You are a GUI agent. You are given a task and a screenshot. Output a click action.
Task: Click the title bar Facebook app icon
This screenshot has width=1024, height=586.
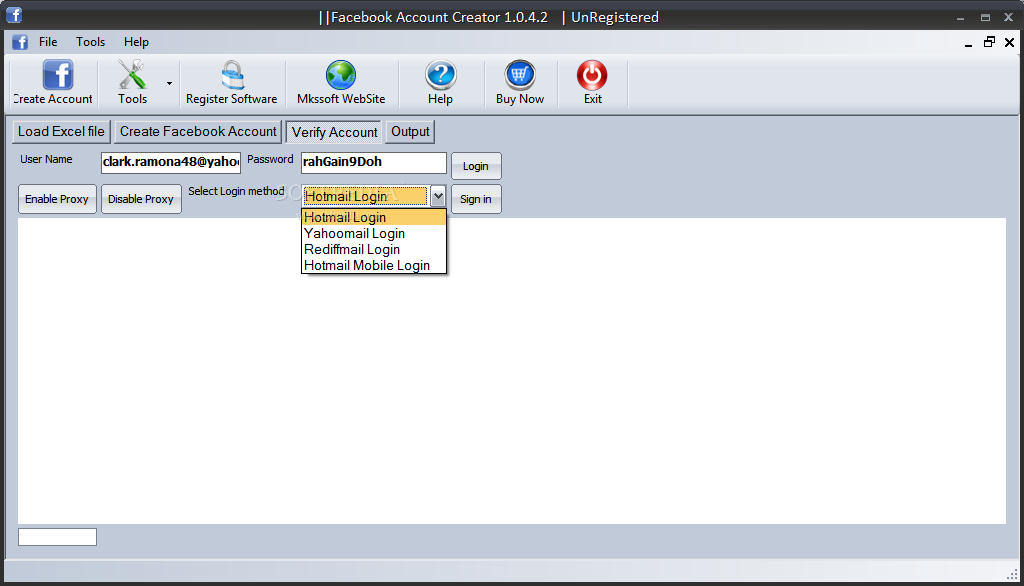point(14,14)
